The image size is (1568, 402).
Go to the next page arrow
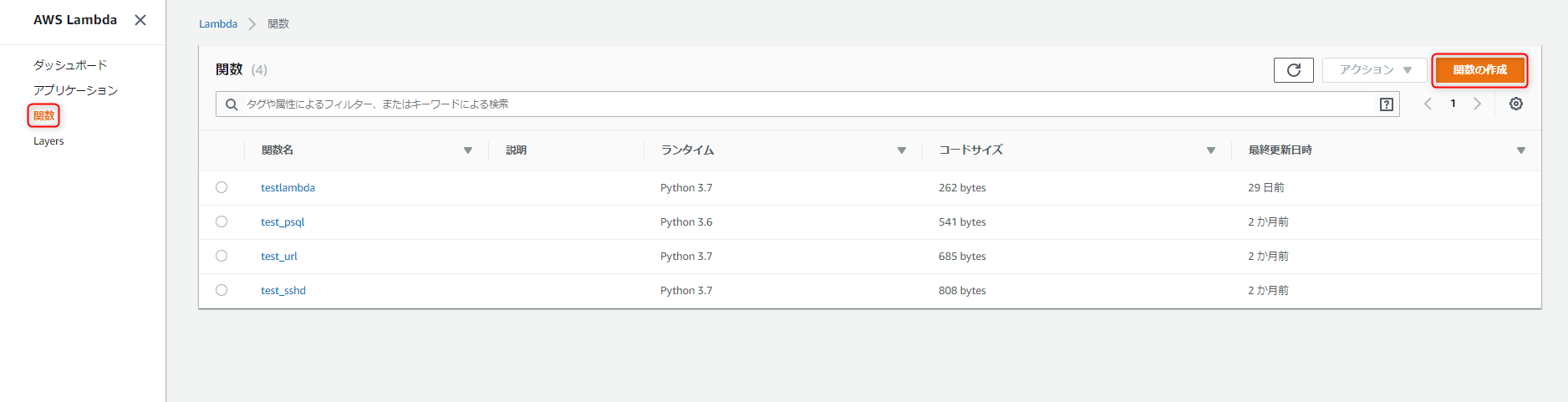(x=1478, y=104)
